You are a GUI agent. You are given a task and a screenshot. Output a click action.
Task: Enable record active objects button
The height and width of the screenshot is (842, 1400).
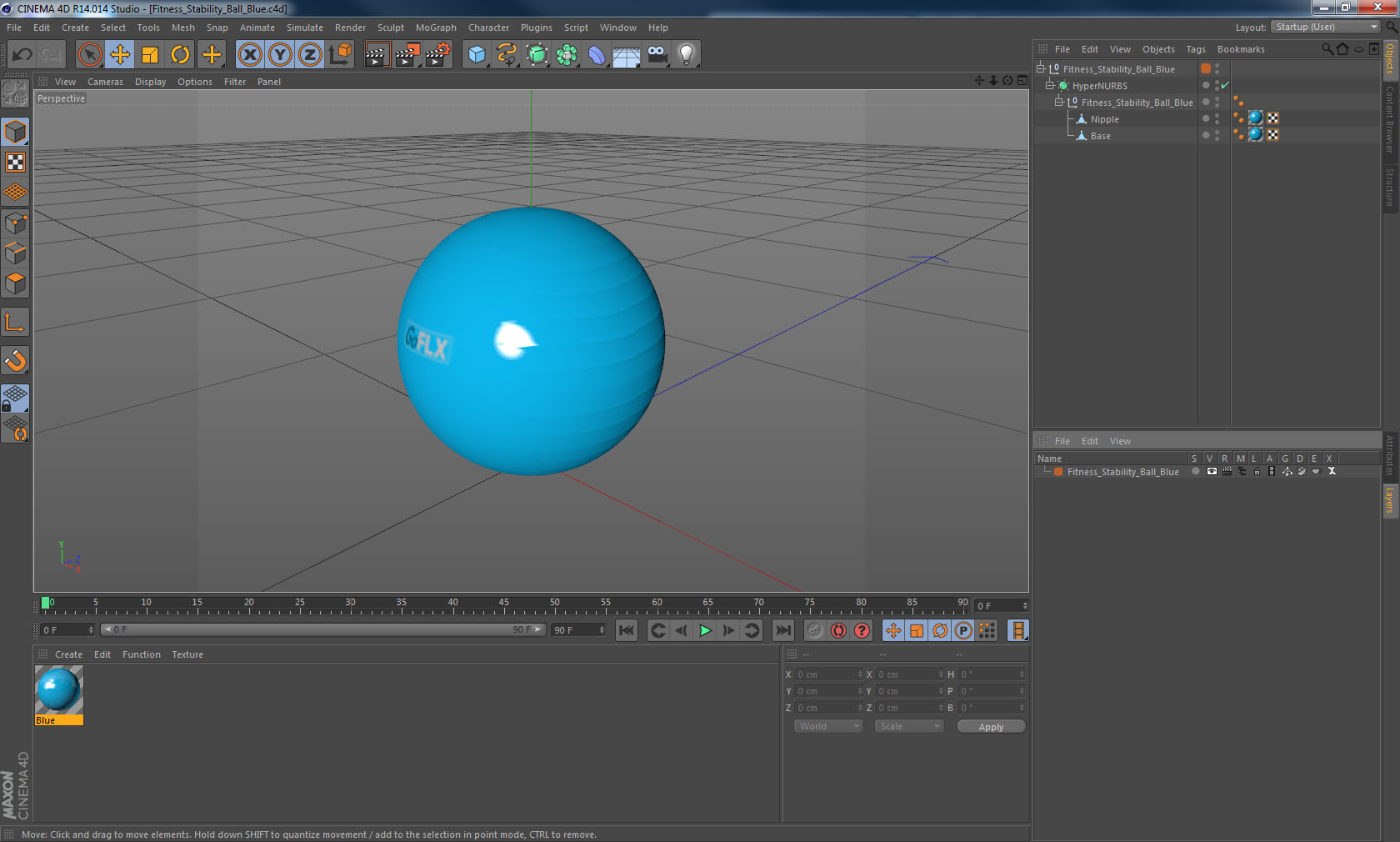(x=815, y=631)
